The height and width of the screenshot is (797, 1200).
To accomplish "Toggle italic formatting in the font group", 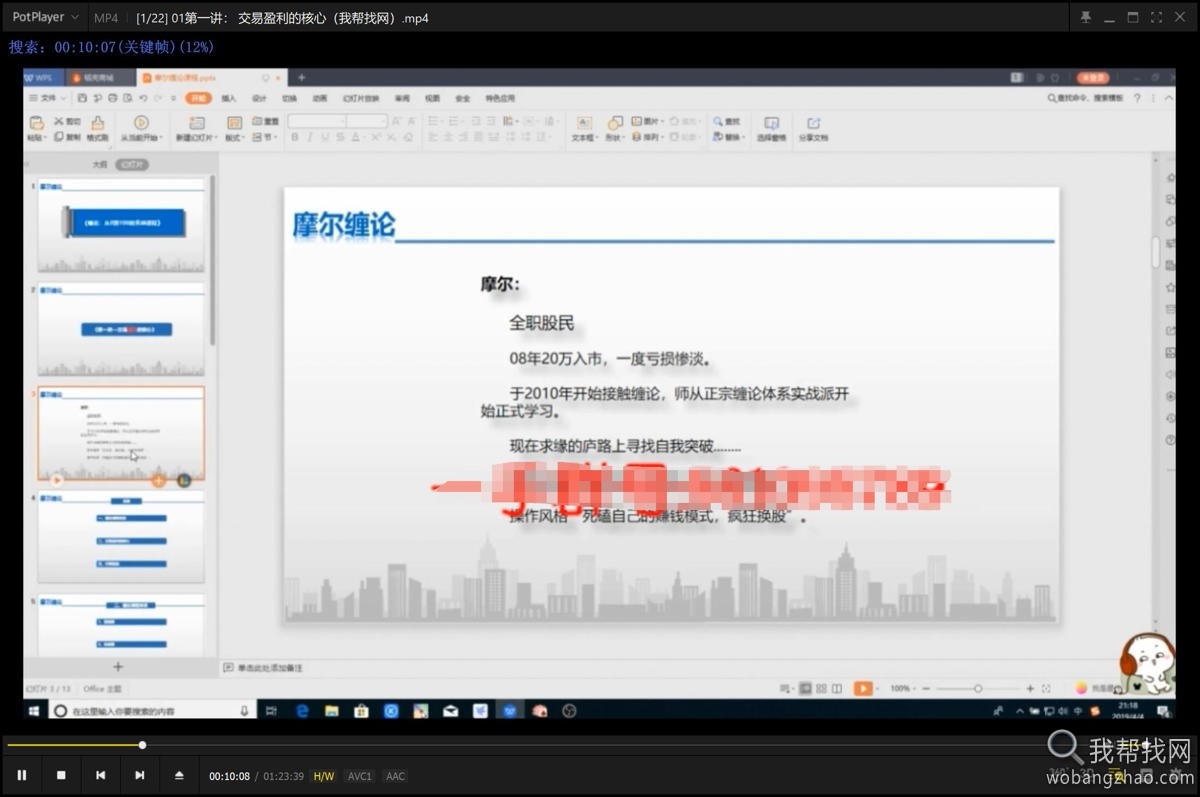I will pos(308,136).
